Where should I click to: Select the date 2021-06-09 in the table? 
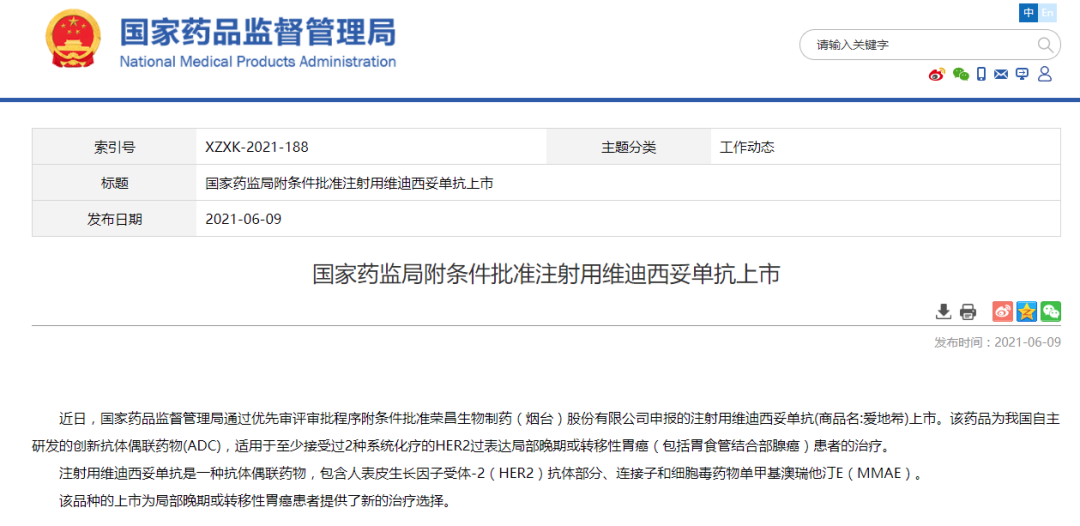[244, 219]
